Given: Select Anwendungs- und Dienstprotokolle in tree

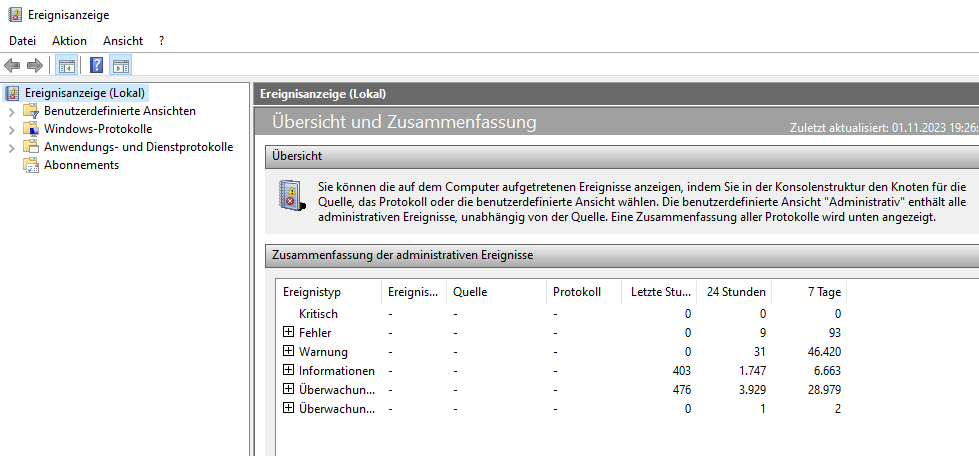Looking at the screenshot, I should (139, 147).
